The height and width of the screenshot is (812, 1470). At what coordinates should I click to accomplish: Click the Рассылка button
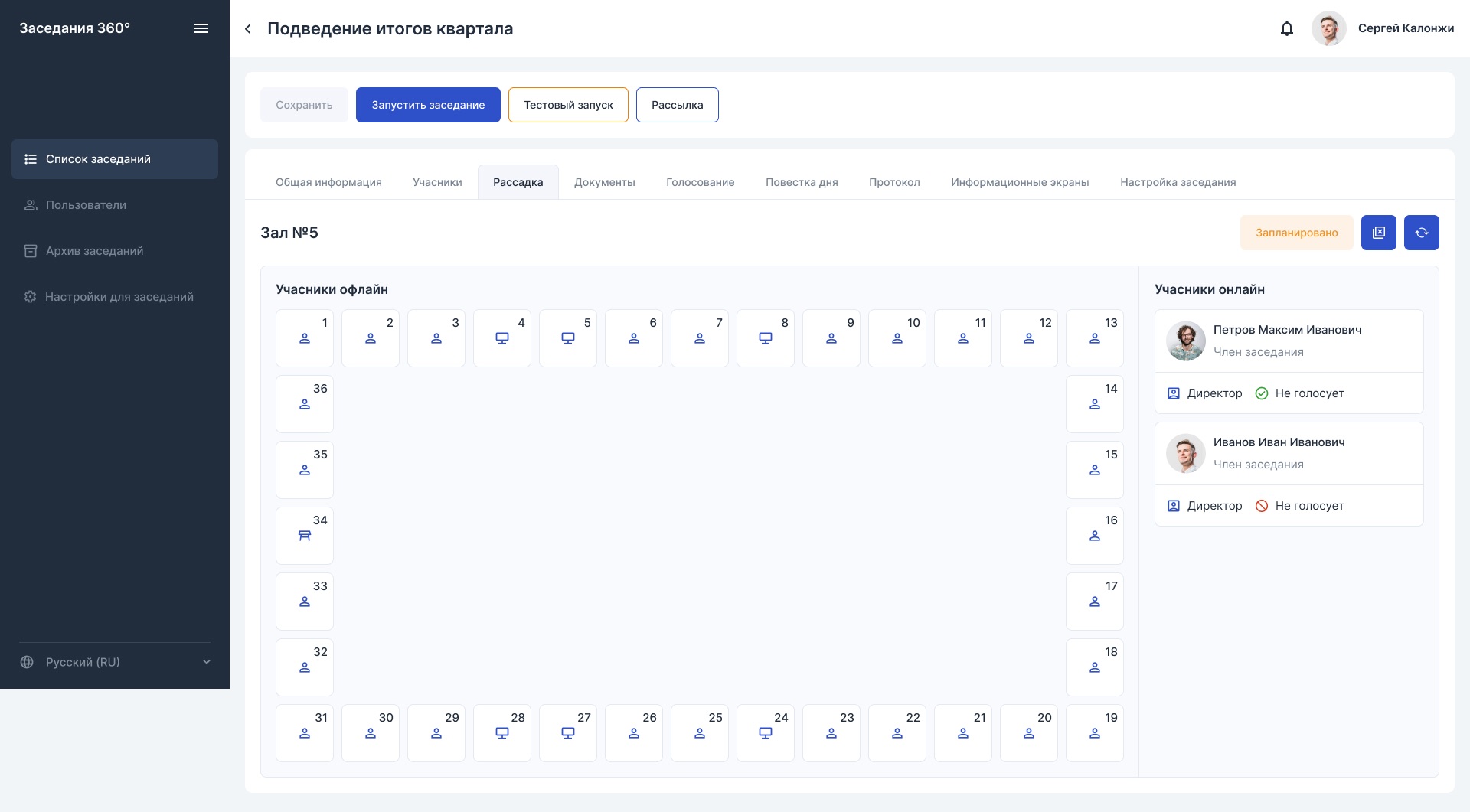tap(678, 105)
